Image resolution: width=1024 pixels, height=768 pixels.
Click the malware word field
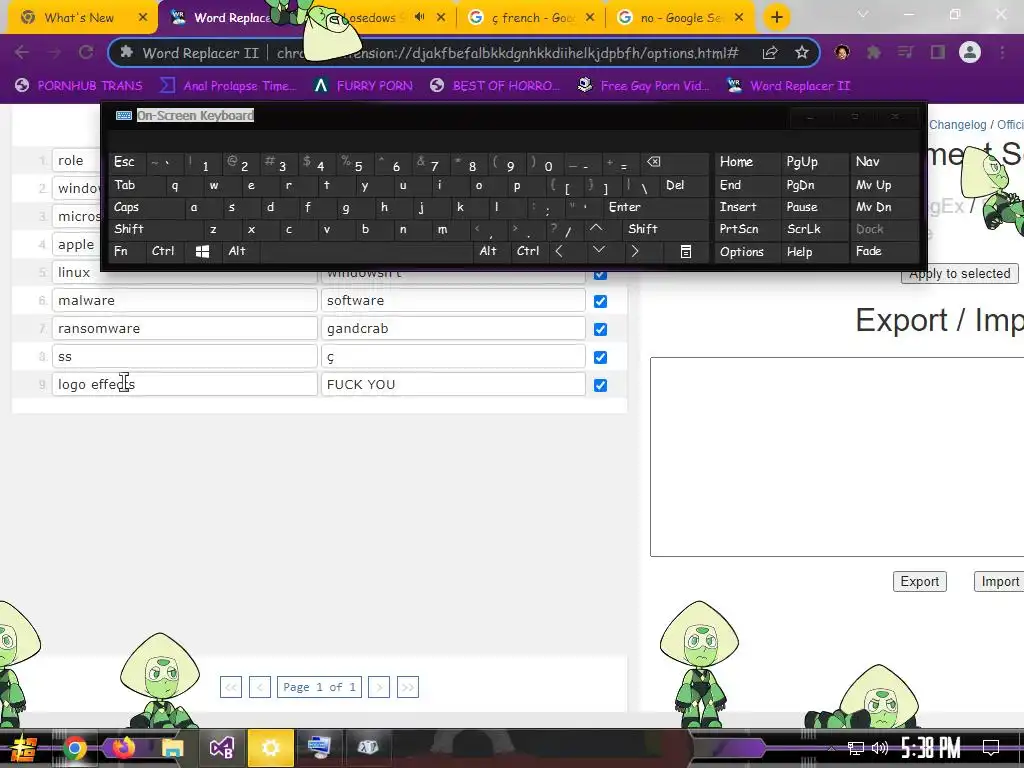click(185, 300)
